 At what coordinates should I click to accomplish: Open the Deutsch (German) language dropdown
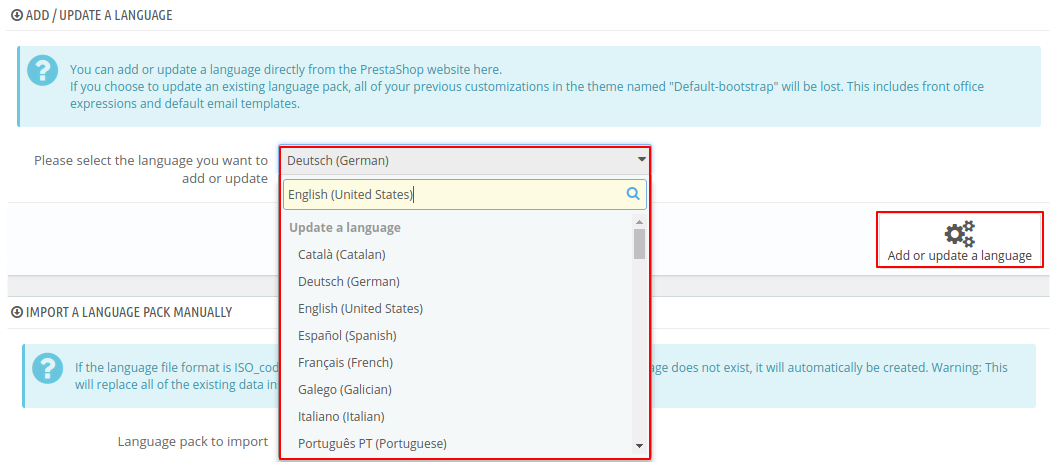point(465,161)
